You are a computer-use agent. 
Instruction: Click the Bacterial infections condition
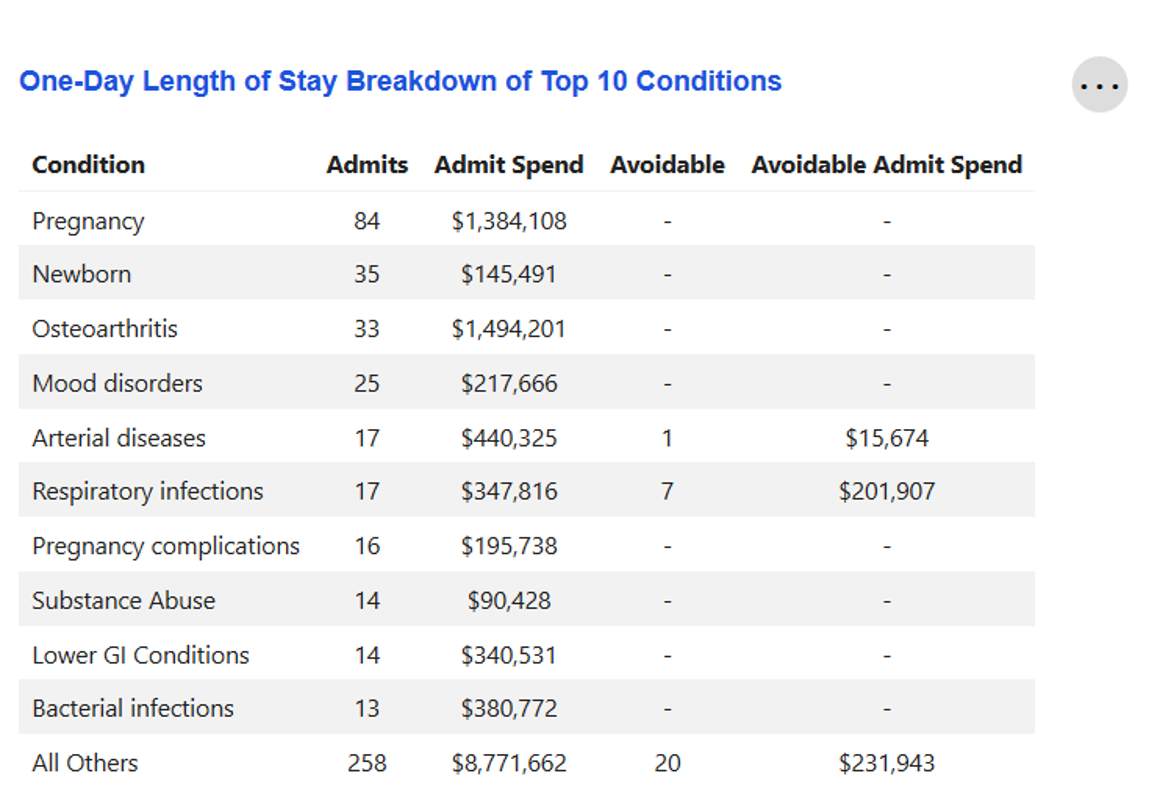pos(132,709)
